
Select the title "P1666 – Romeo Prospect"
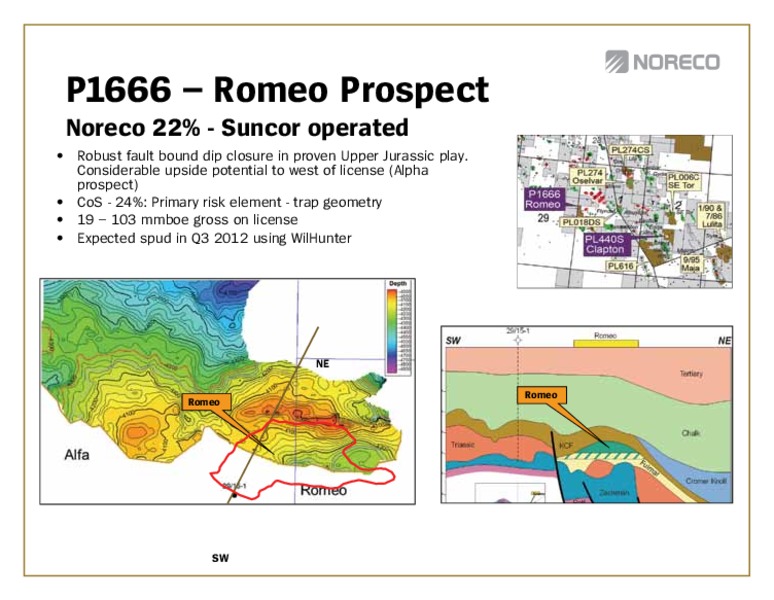click(x=277, y=89)
